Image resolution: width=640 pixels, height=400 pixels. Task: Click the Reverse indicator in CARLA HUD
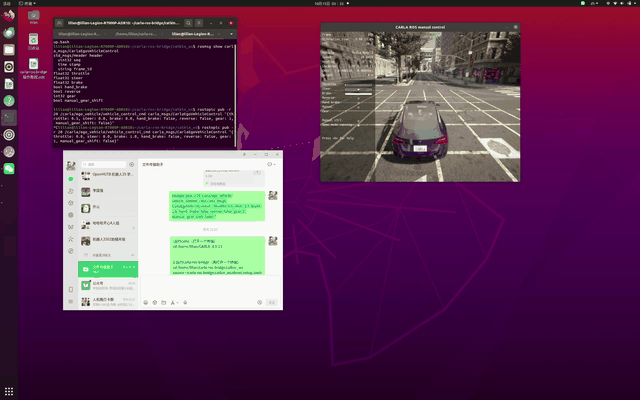click(x=359, y=98)
